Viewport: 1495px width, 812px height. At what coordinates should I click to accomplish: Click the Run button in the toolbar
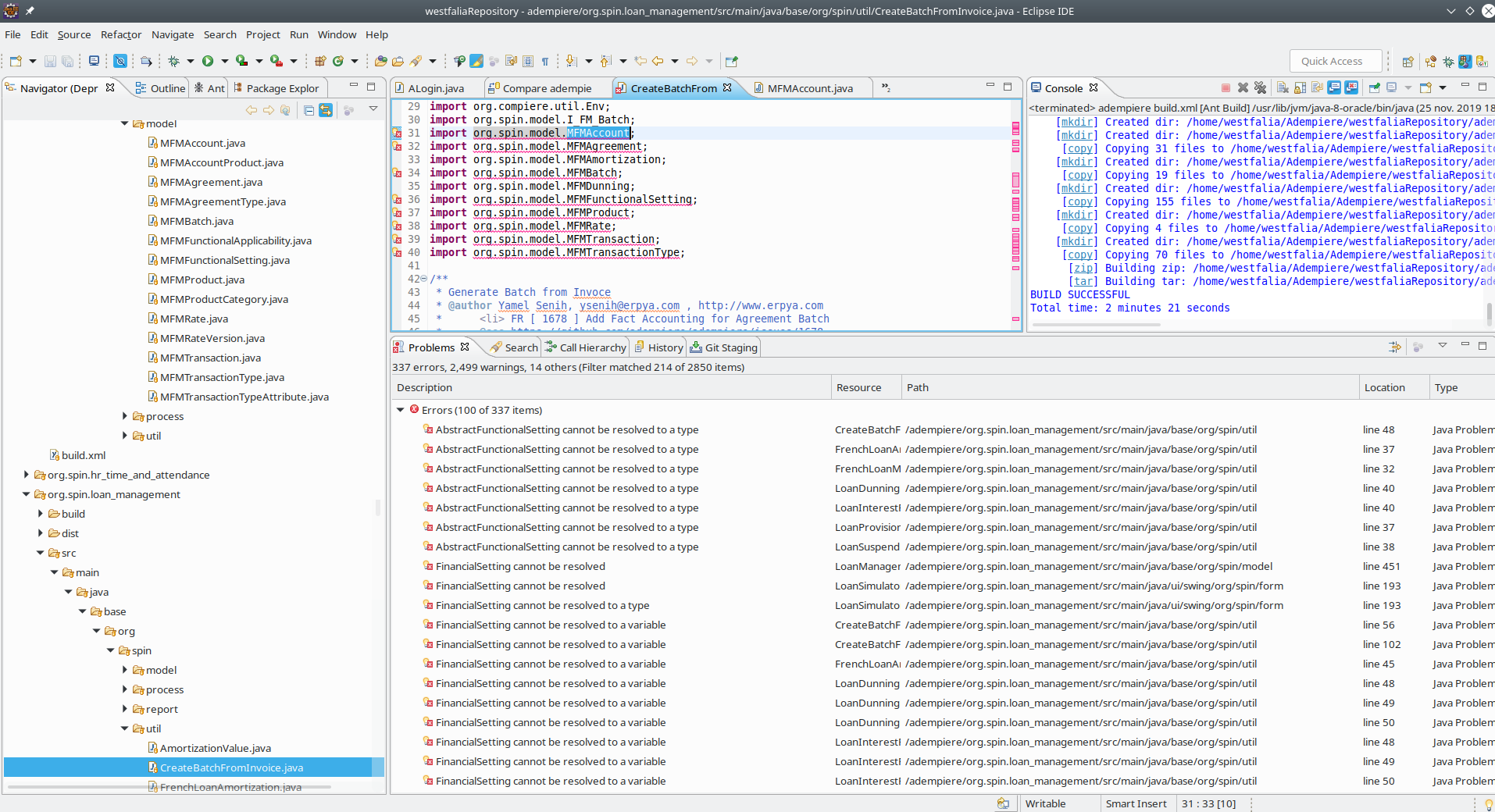208,61
